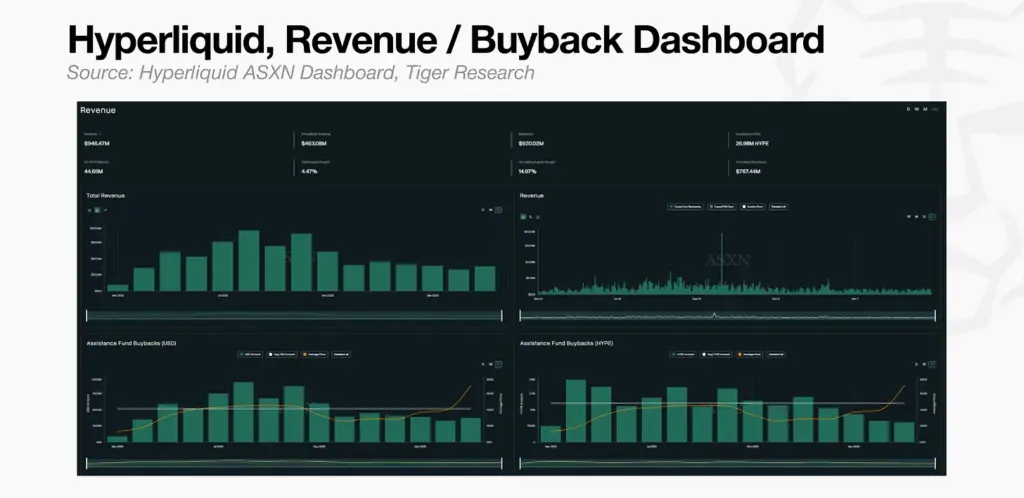This screenshot has width=1024, height=498.
Task: Click right range handle under Total Revenue chart
Action: [x=502, y=316]
